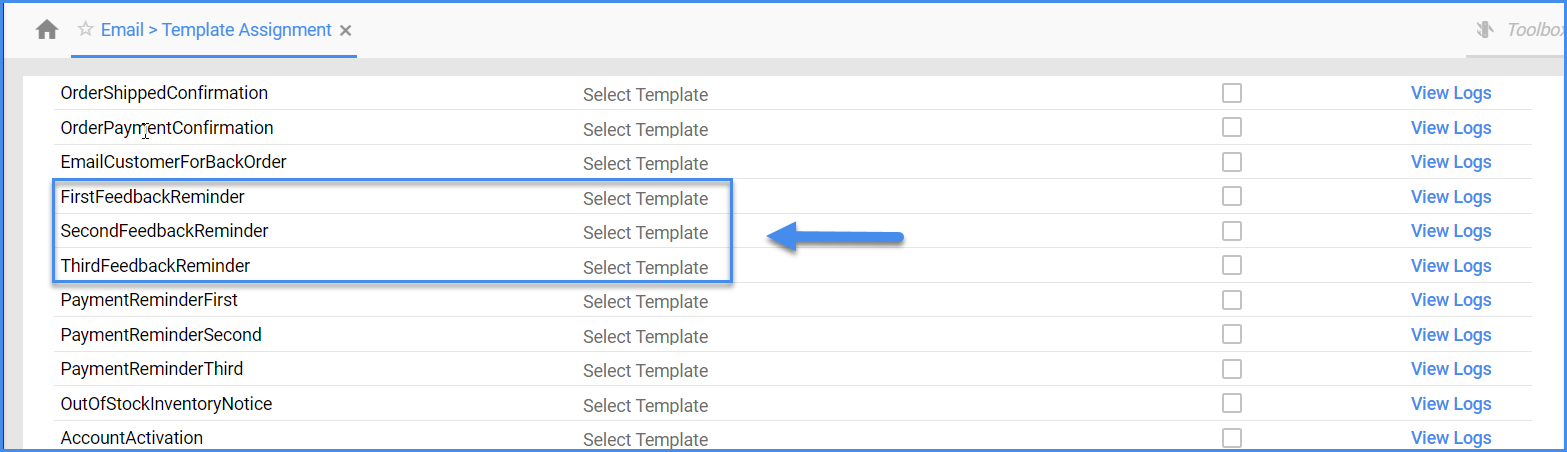Check the PaymentReminderSecond checkbox

tap(1232, 334)
